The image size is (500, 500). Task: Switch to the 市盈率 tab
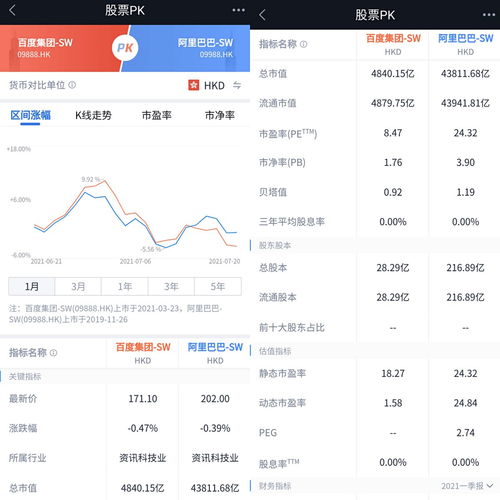pos(157,115)
